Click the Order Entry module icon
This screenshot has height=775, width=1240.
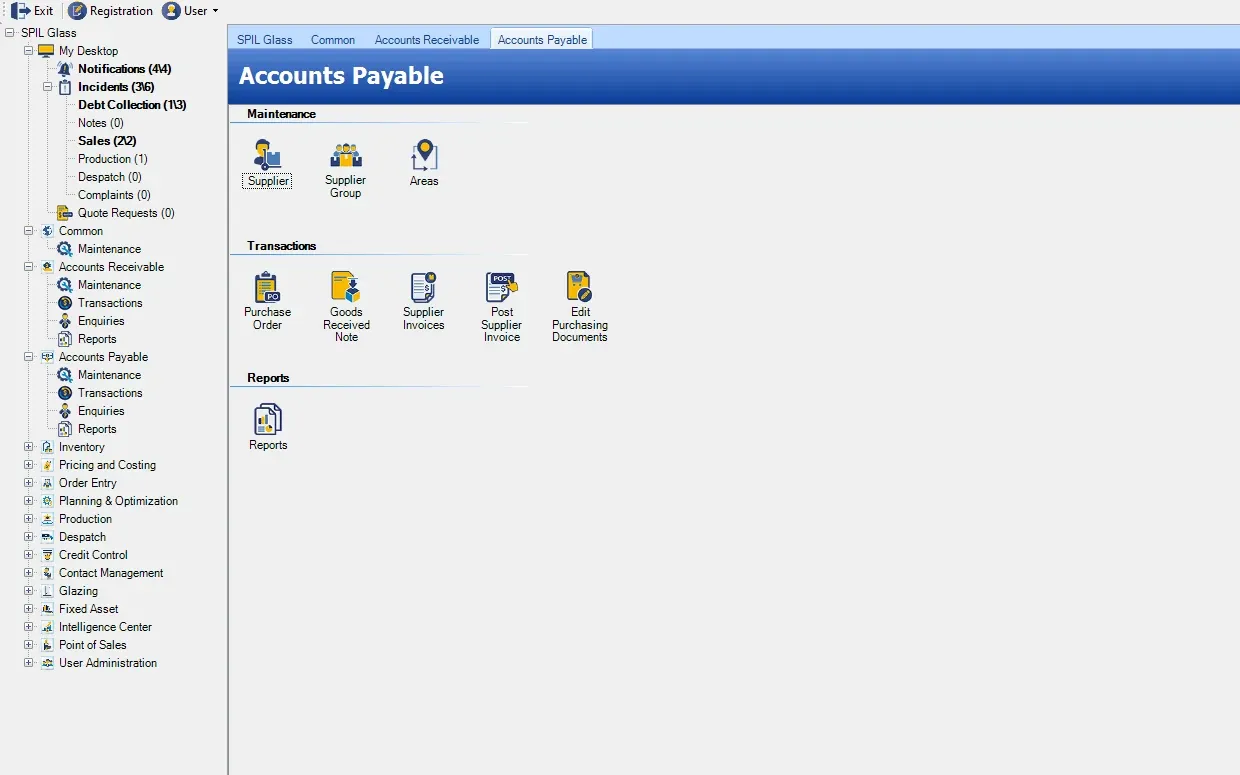[x=47, y=483]
